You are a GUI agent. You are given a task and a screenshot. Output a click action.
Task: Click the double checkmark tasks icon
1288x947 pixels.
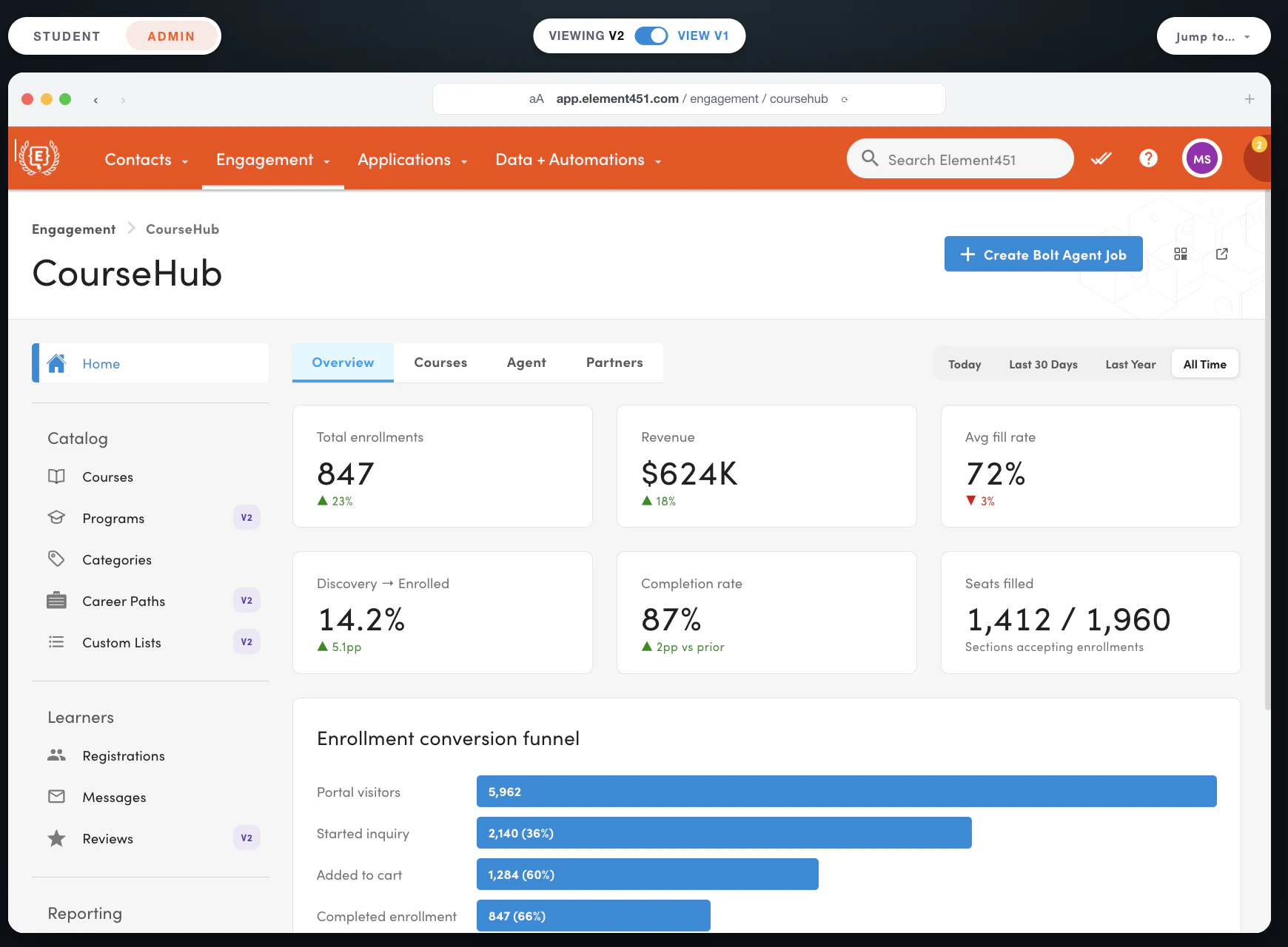pyautogui.click(x=1101, y=158)
